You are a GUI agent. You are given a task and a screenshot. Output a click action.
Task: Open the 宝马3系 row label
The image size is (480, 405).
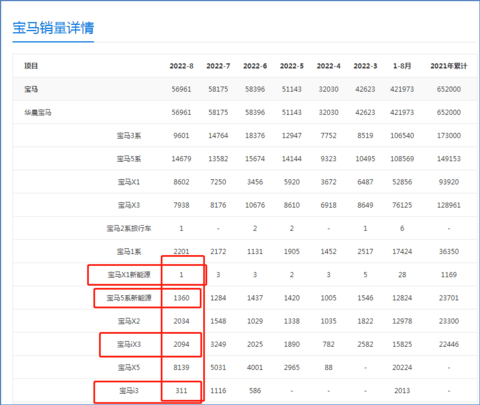tap(129, 136)
